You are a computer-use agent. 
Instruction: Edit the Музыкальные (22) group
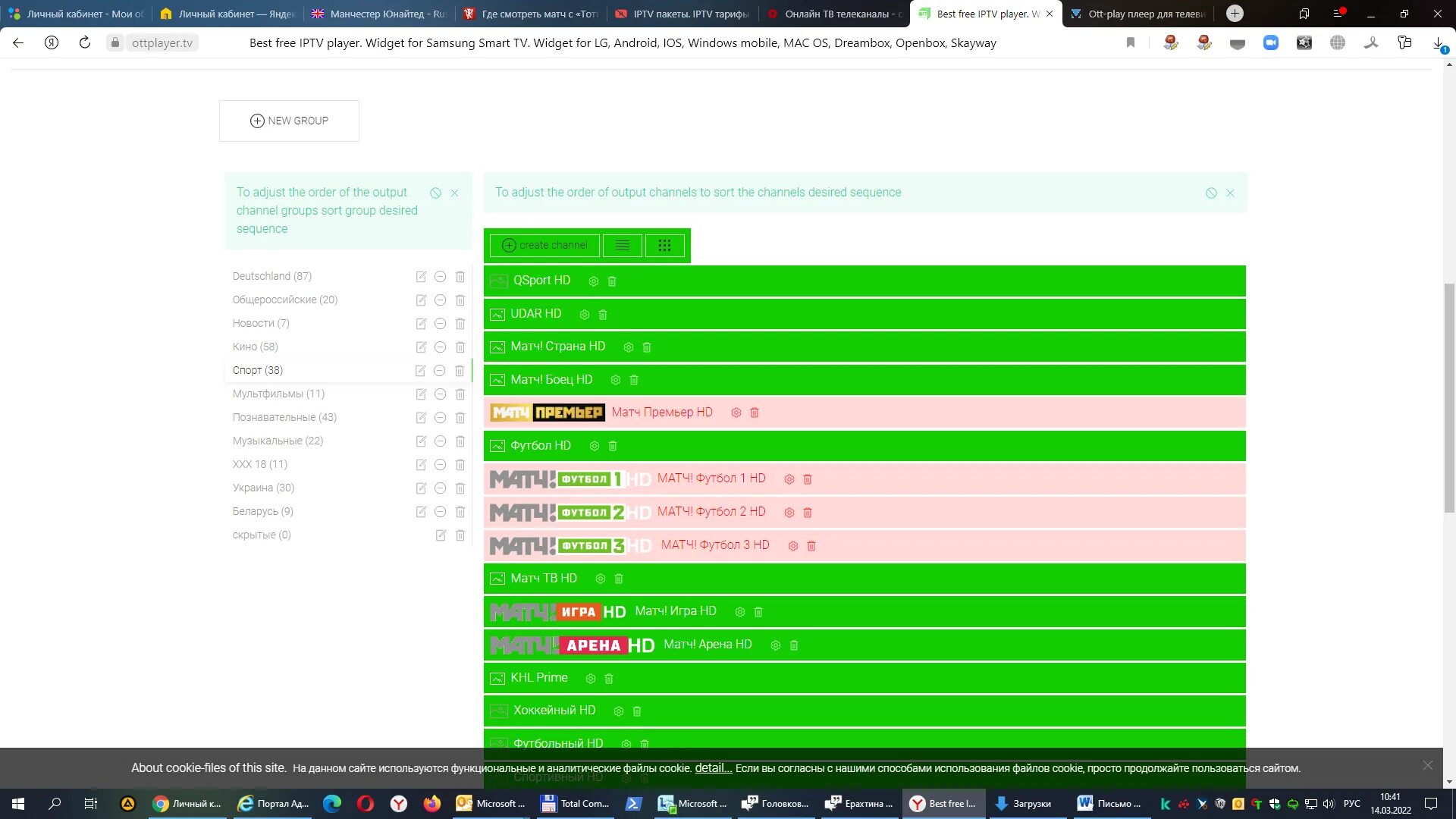[421, 441]
